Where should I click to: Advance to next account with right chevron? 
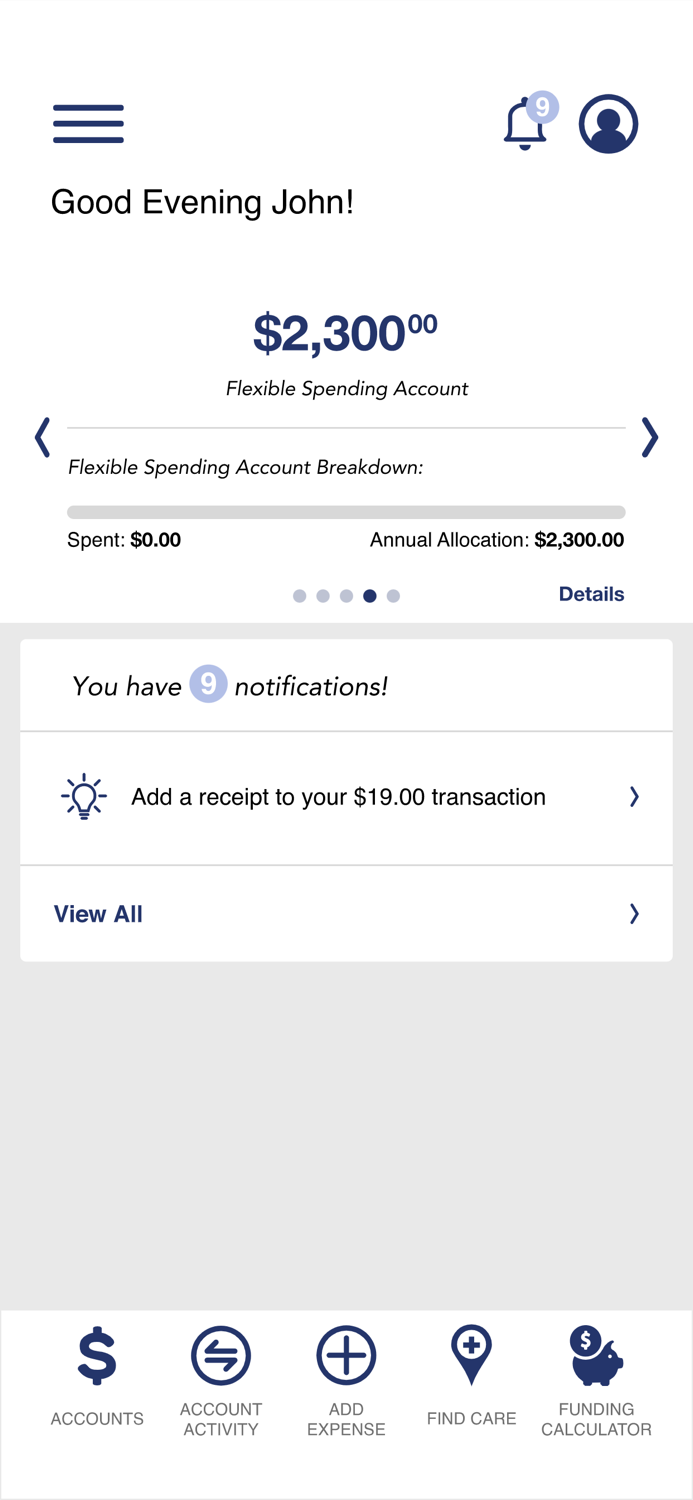click(x=650, y=438)
